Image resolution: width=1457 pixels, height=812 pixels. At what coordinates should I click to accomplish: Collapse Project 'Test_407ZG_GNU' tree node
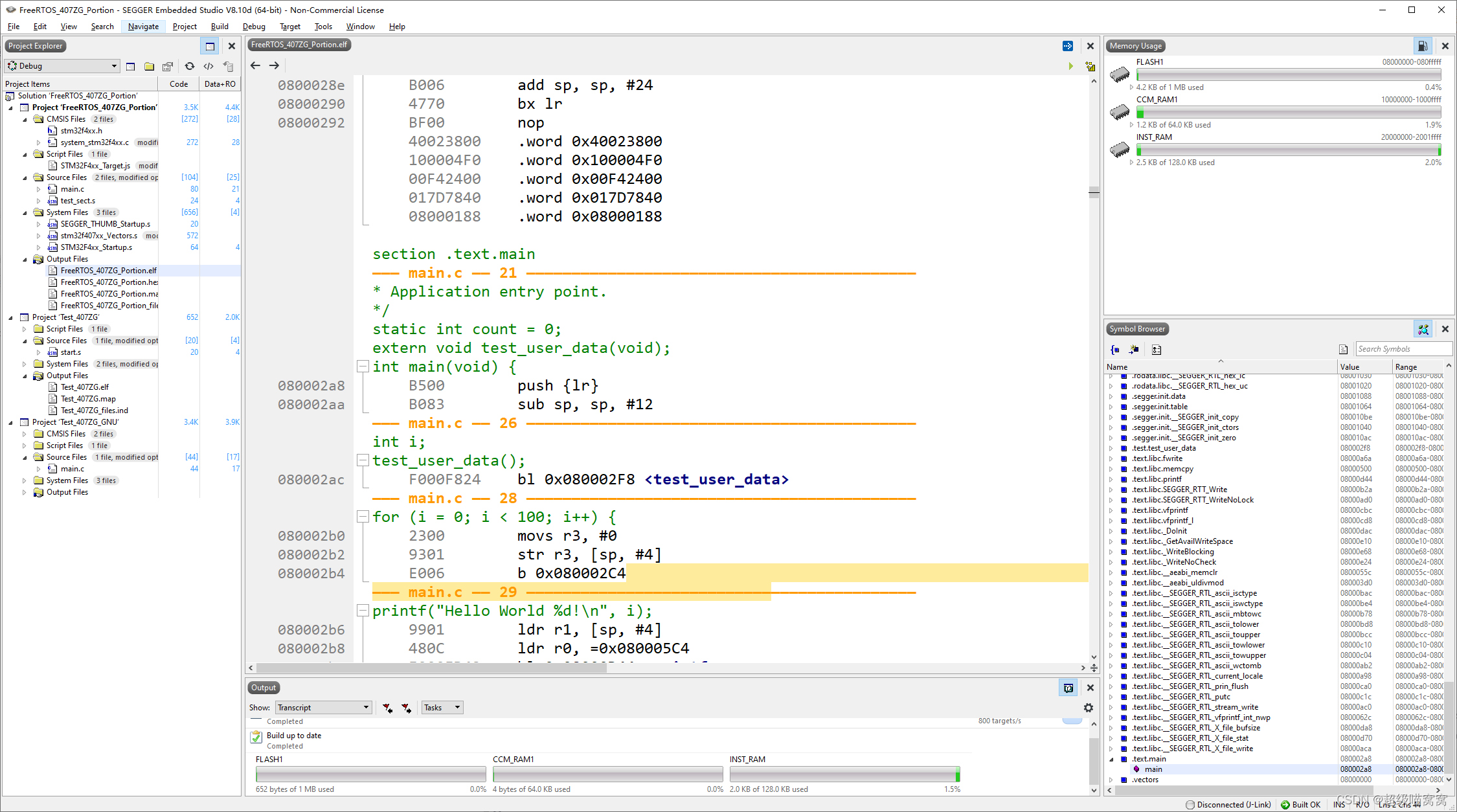click(x=10, y=422)
